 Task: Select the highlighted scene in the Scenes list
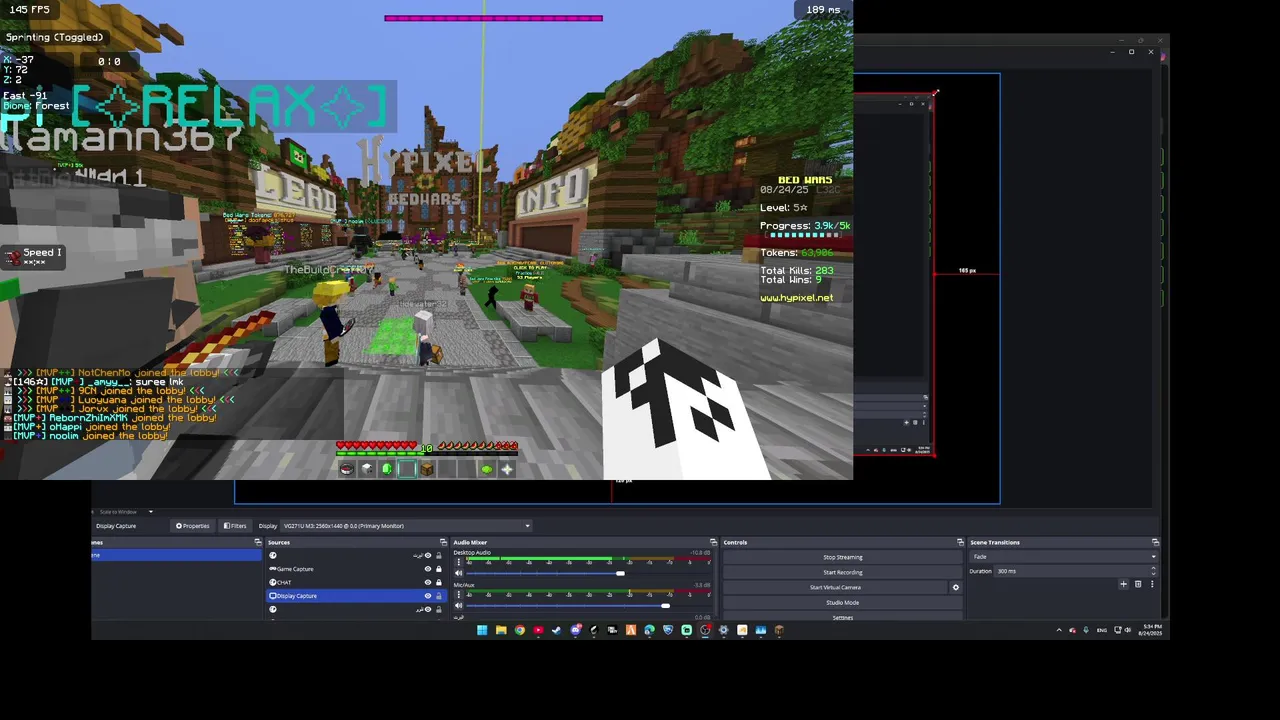tap(176, 555)
